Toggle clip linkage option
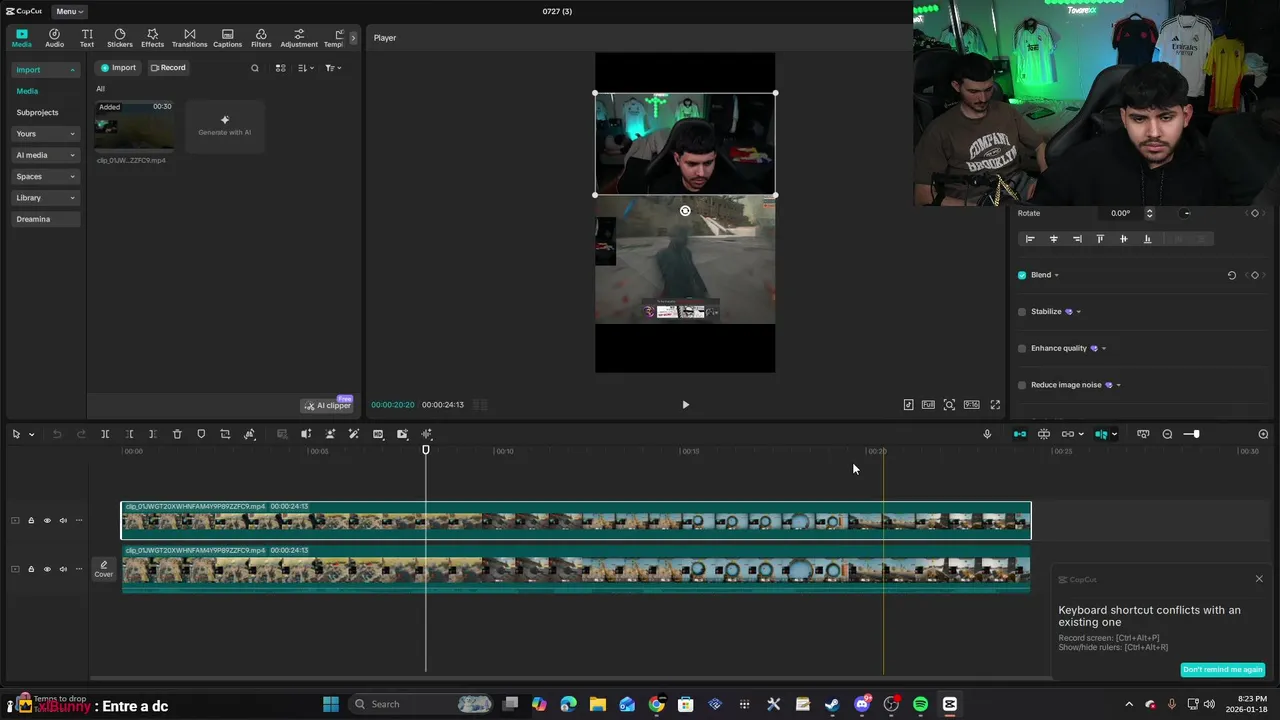Screen dimensions: 1280x720 tap(1068, 434)
